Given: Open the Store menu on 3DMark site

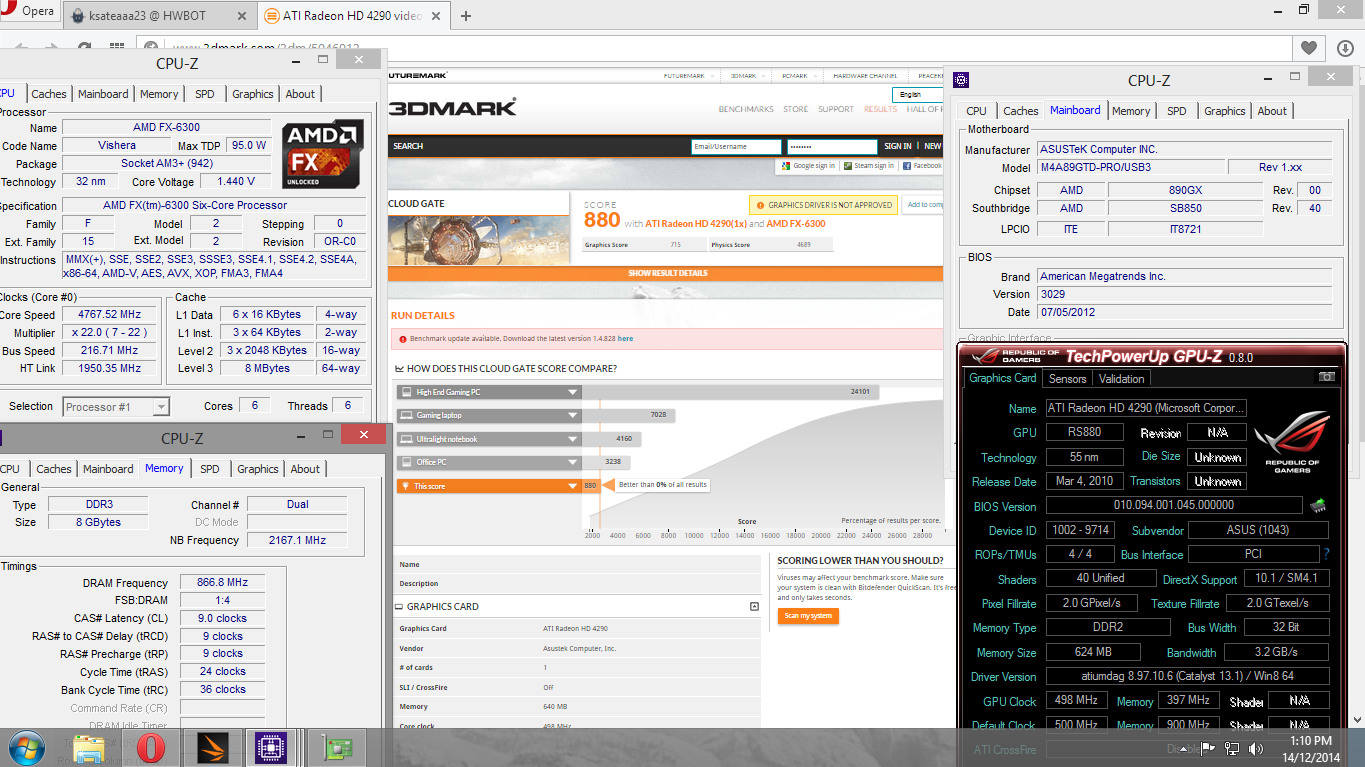Looking at the screenshot, I should tap(796, 109).
